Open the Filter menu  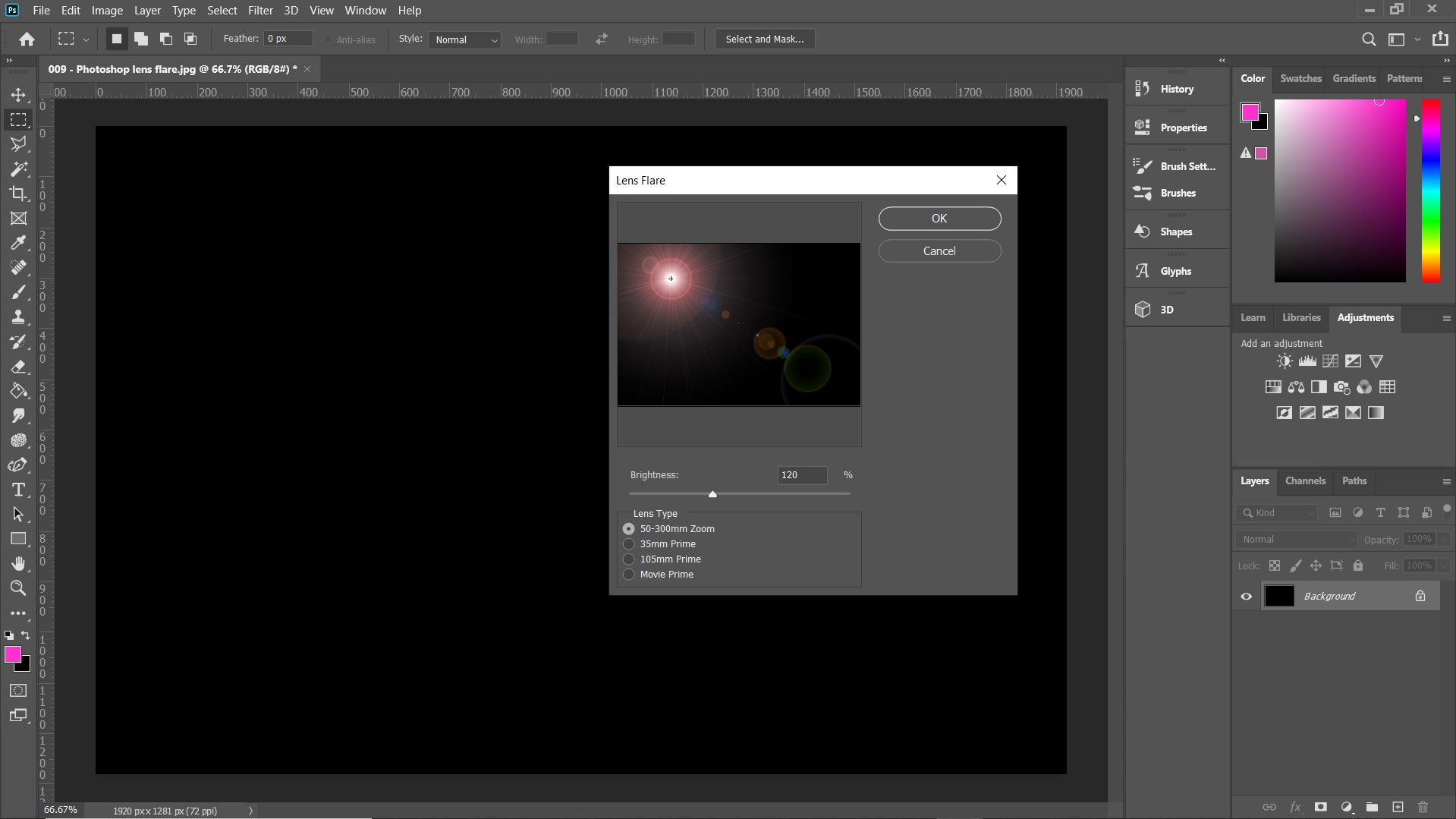click(260, 10)
